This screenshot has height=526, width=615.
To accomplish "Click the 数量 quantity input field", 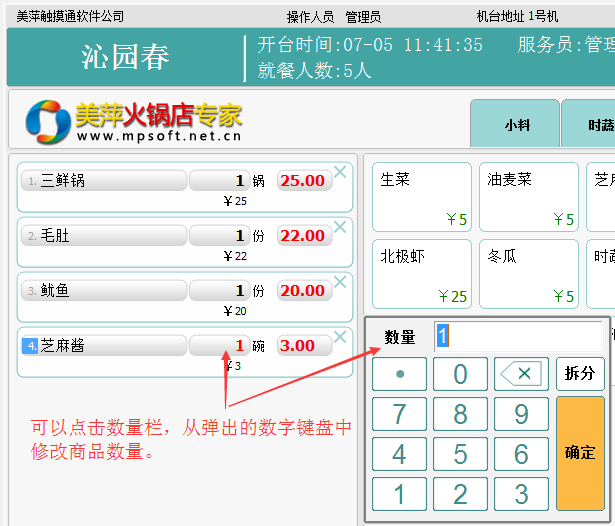I will click(517, 336).
